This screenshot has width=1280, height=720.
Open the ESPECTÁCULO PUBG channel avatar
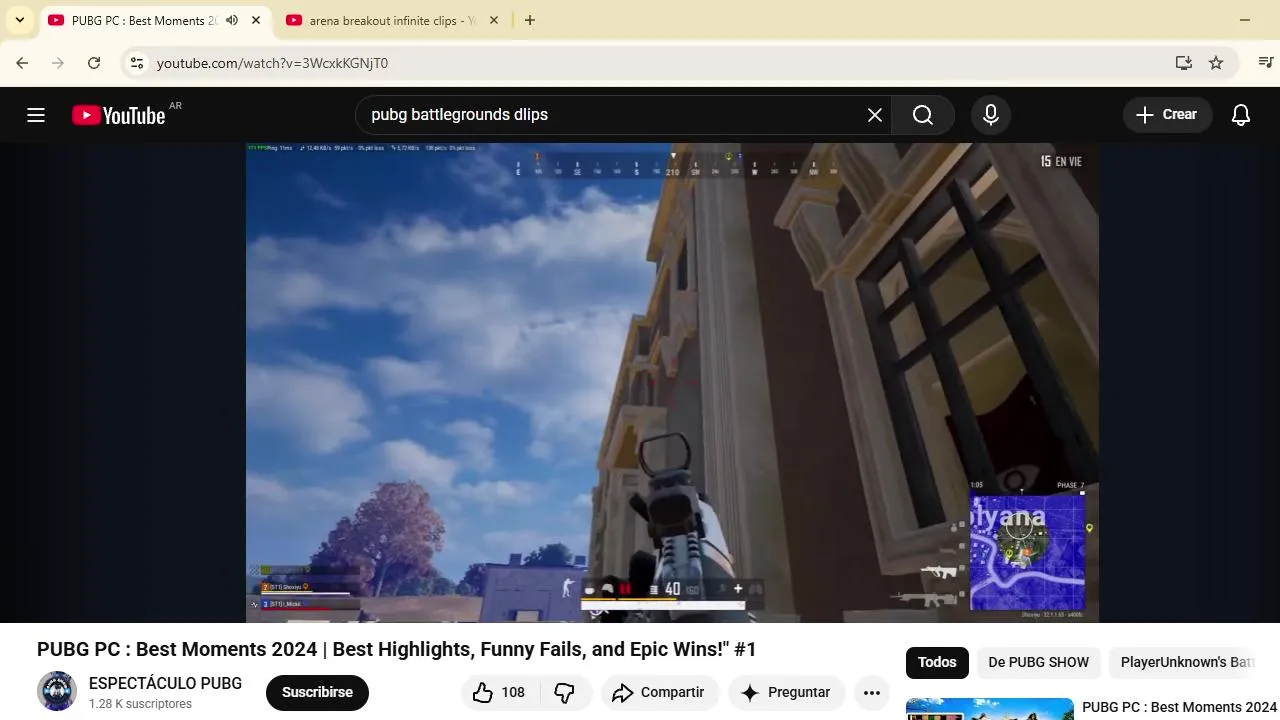[x=57, y=692]
